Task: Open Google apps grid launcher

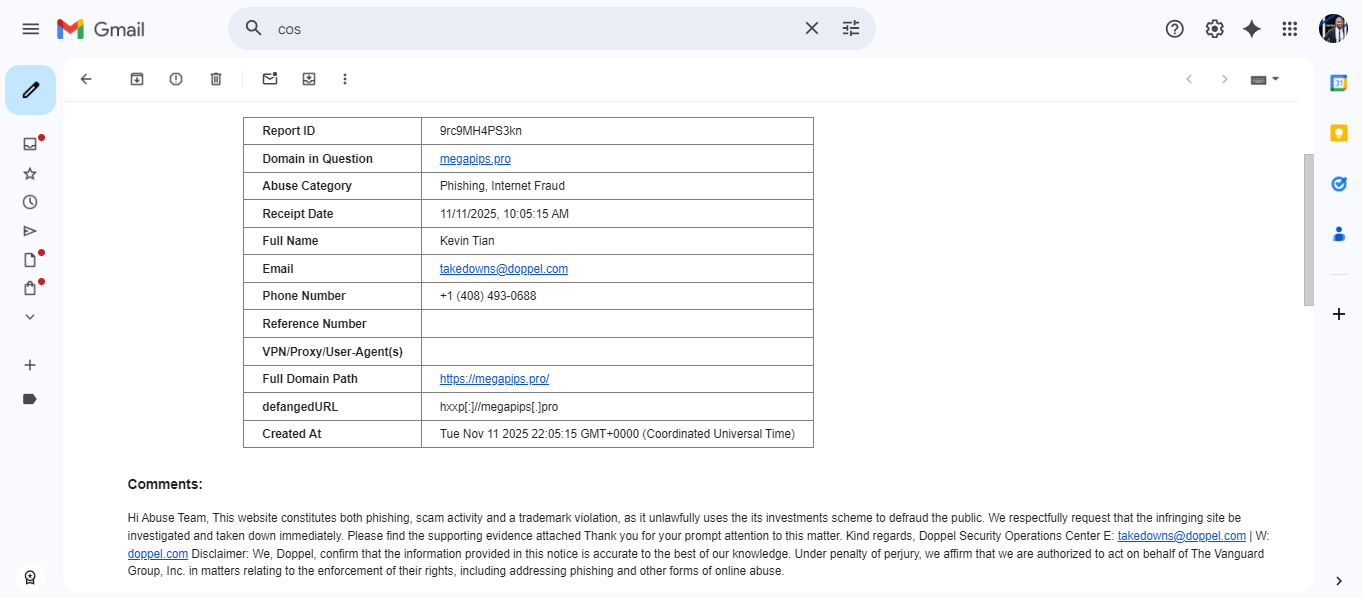Action: click(1290, 29)
